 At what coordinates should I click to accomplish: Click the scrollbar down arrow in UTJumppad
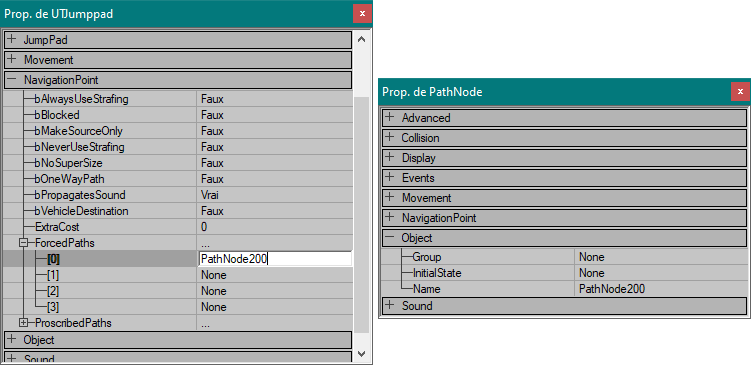[x=362, y=354]
